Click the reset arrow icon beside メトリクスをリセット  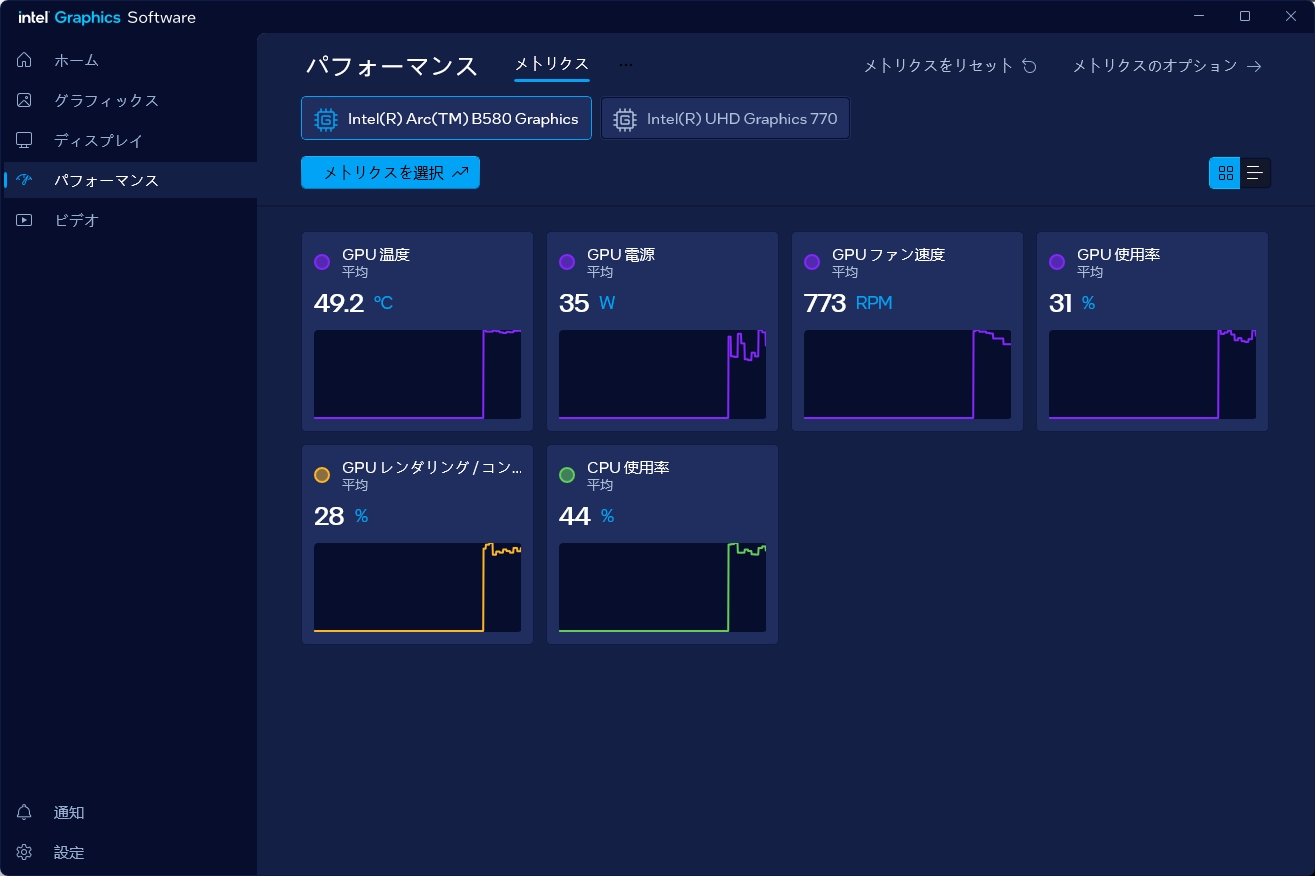click(x=1029, y=66)
